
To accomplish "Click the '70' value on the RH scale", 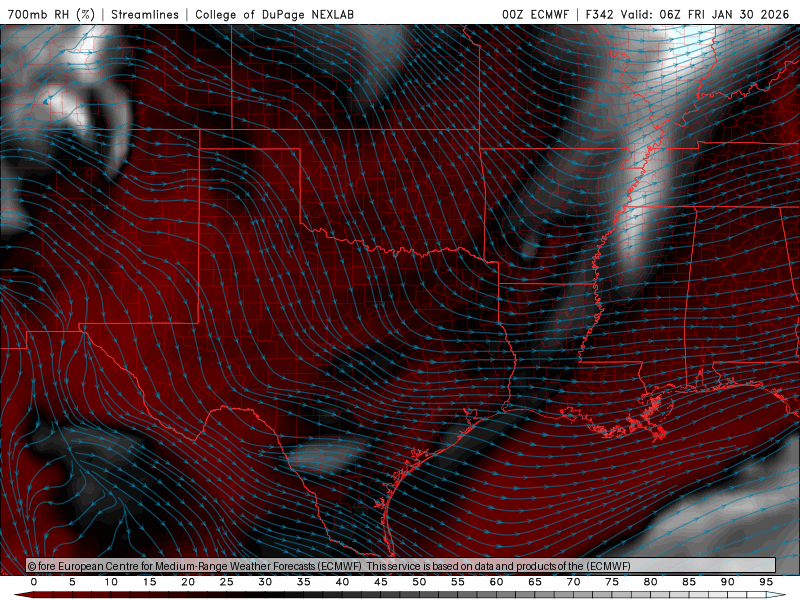I will (x=573, y=582).
